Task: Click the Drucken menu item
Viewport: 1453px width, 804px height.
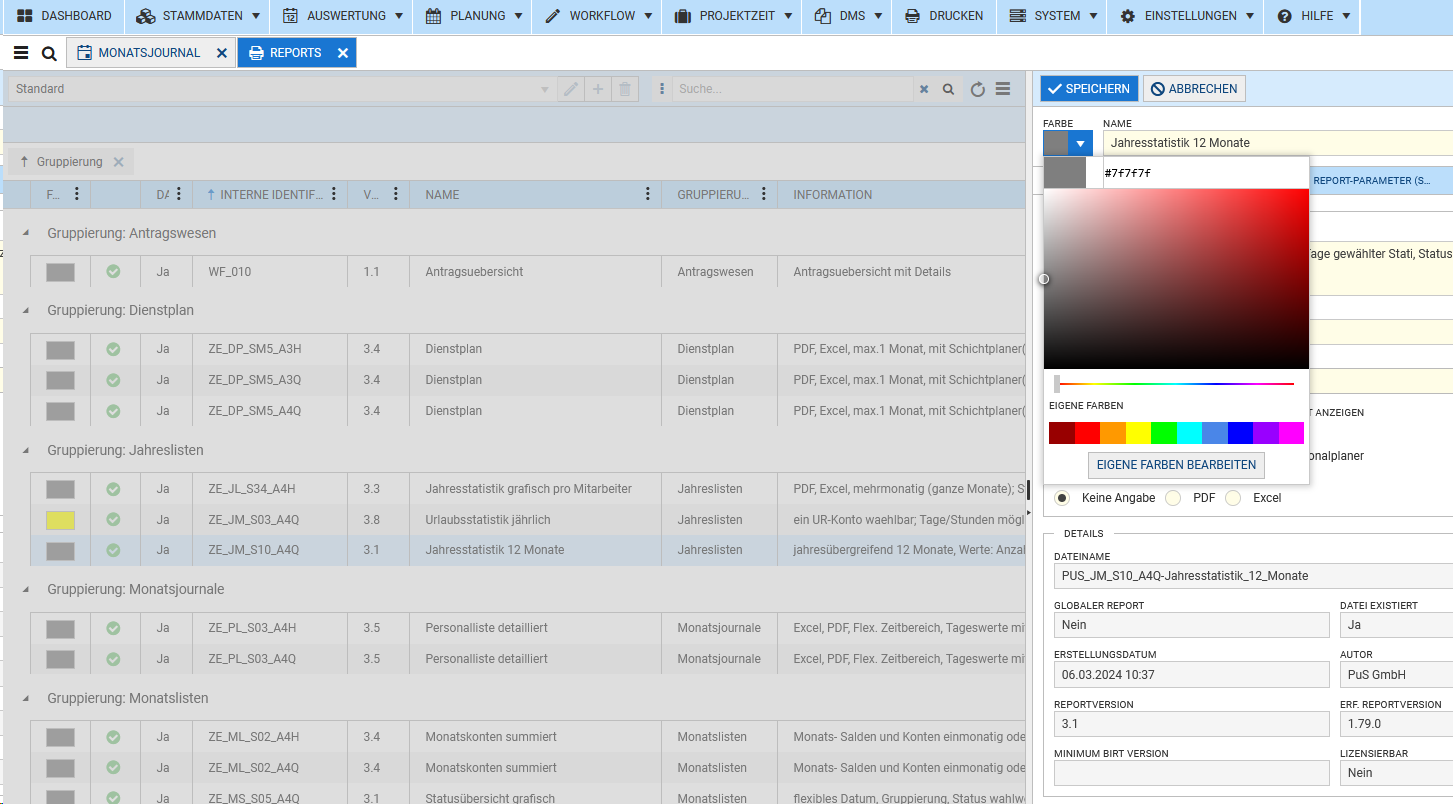Action: pyautogui.click(x=943, y=16)
